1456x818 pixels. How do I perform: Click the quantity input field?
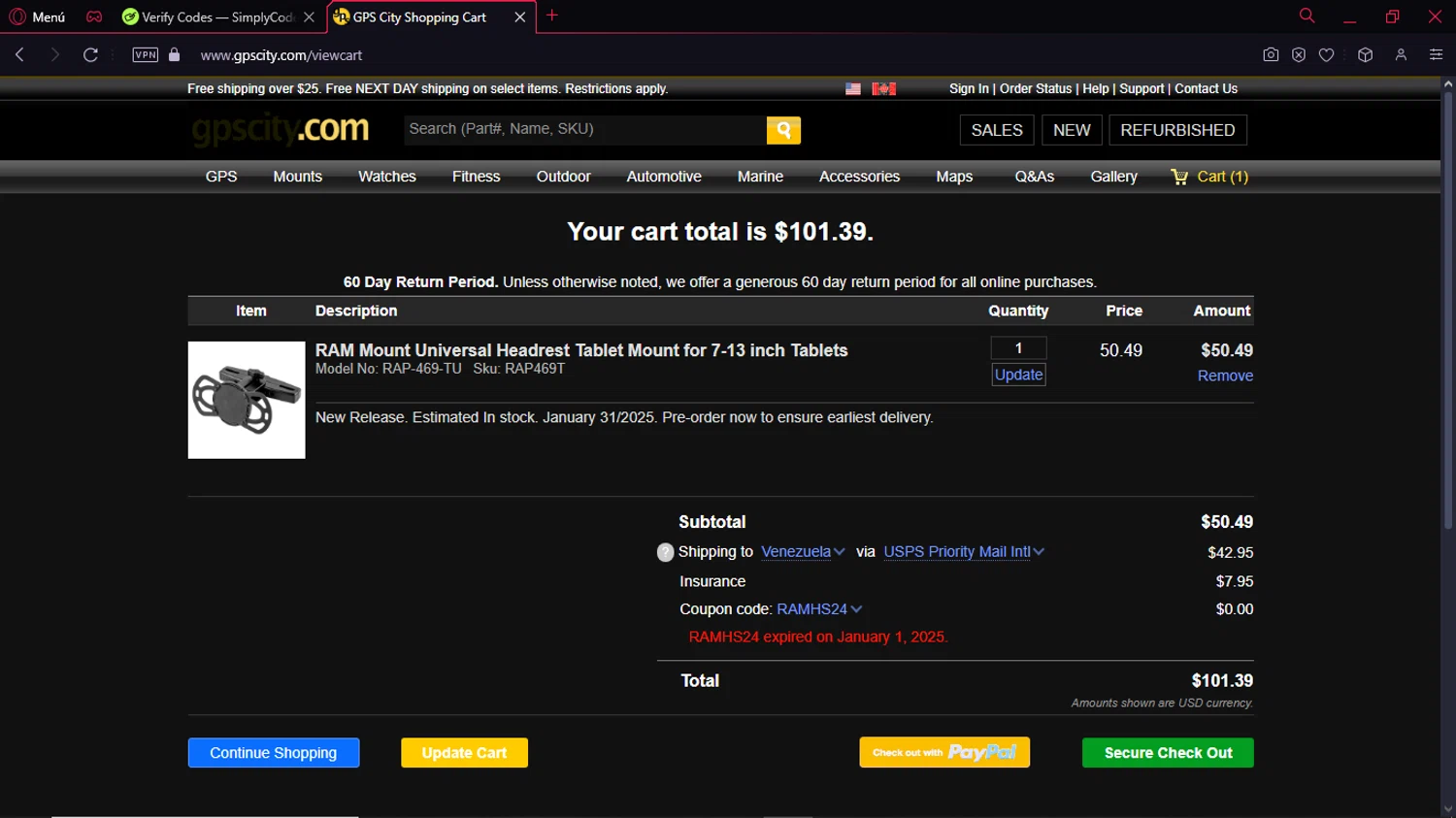pos(1018,348)
